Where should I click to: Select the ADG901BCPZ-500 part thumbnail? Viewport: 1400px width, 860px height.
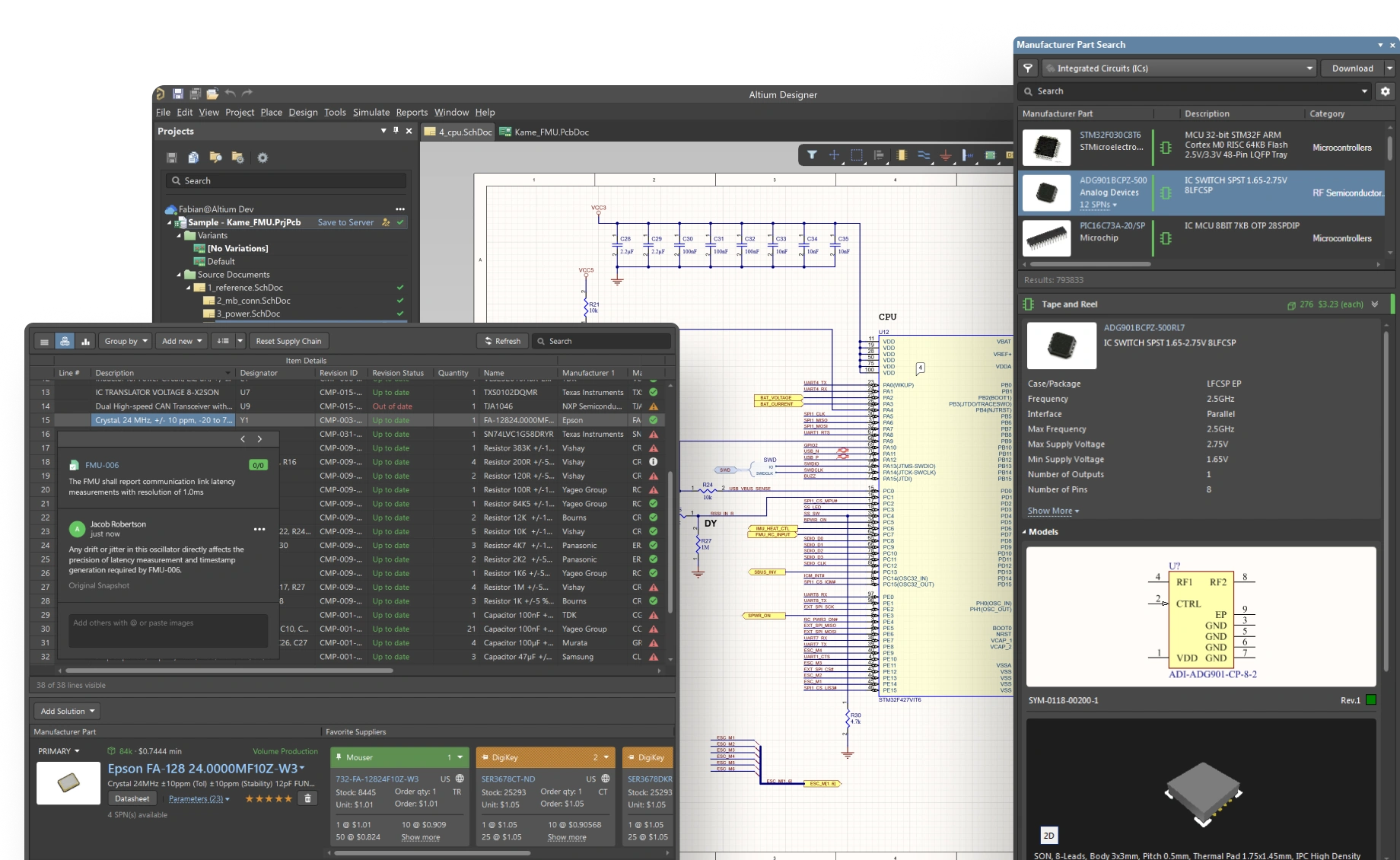(x=1046, y=193)
